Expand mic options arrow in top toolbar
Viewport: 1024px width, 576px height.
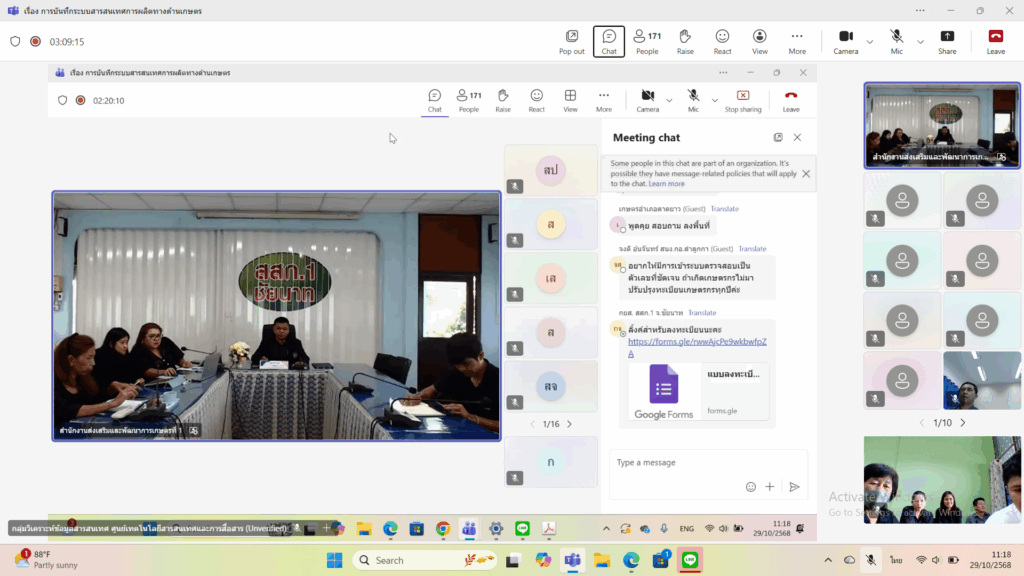coord(920,42)
